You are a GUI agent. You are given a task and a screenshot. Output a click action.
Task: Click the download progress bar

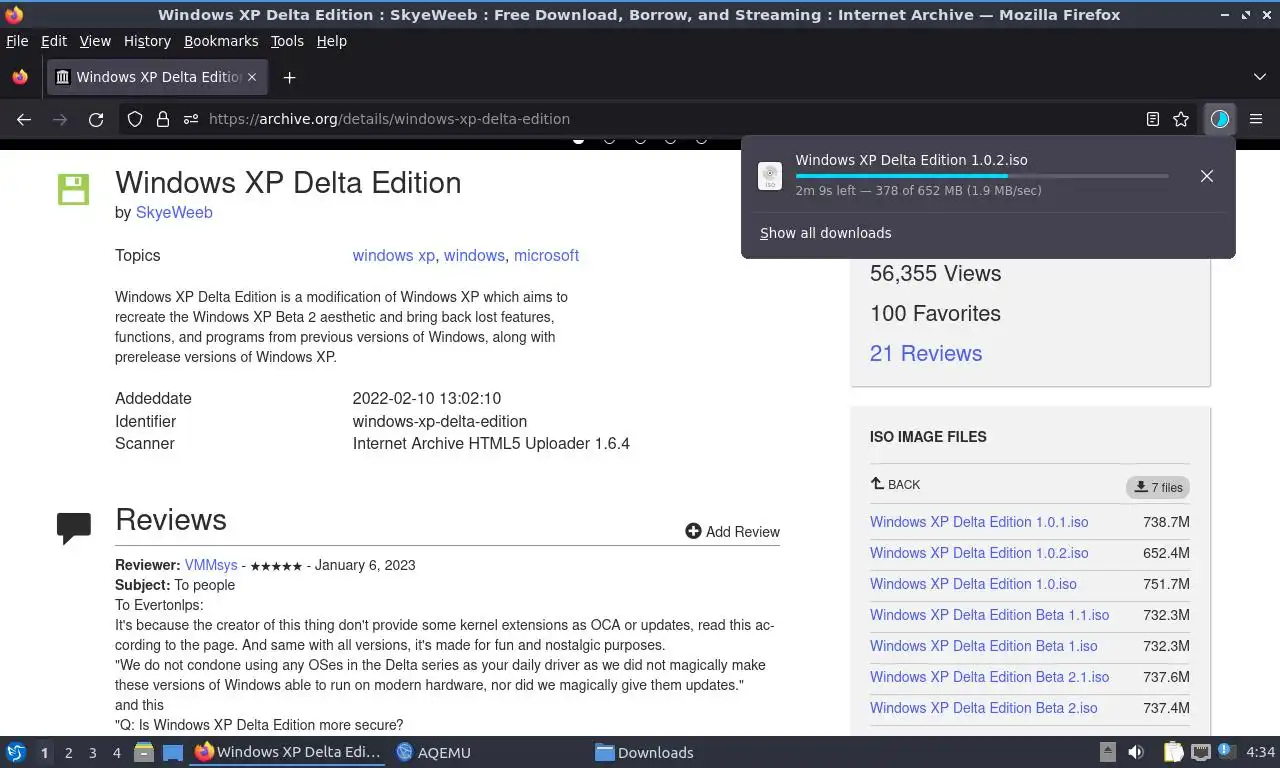[982, 176]
